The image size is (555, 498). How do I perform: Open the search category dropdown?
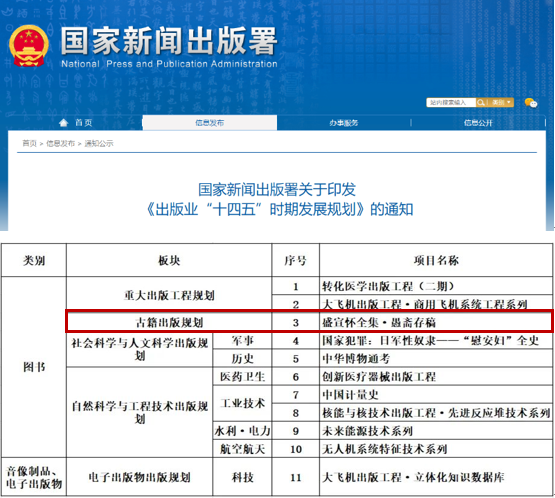[x=500, y=102]
